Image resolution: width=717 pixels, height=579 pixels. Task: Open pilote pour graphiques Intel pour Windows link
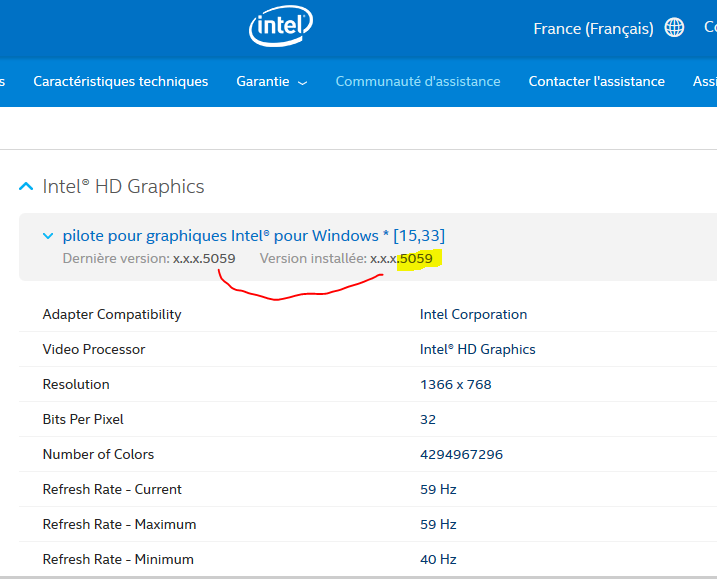click(254, 236)
